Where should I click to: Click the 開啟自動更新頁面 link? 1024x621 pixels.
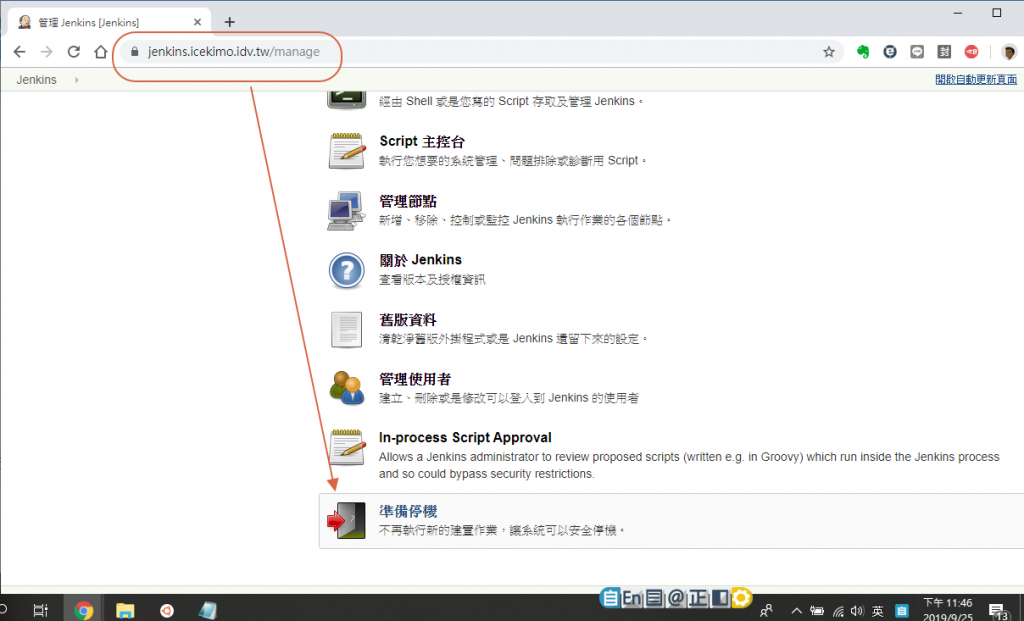pos(976,79)
